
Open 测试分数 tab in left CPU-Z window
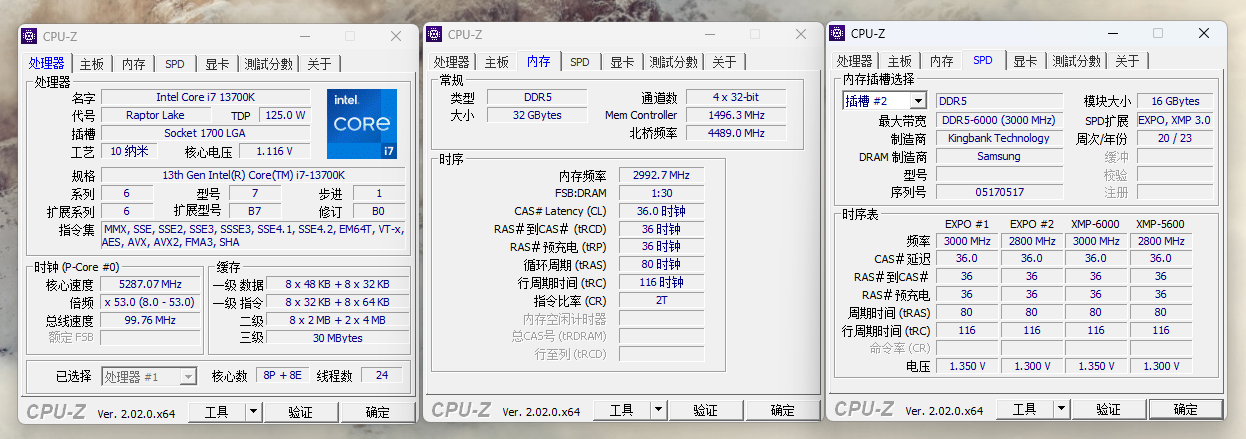pyautogui.click(x=269, y=64)
